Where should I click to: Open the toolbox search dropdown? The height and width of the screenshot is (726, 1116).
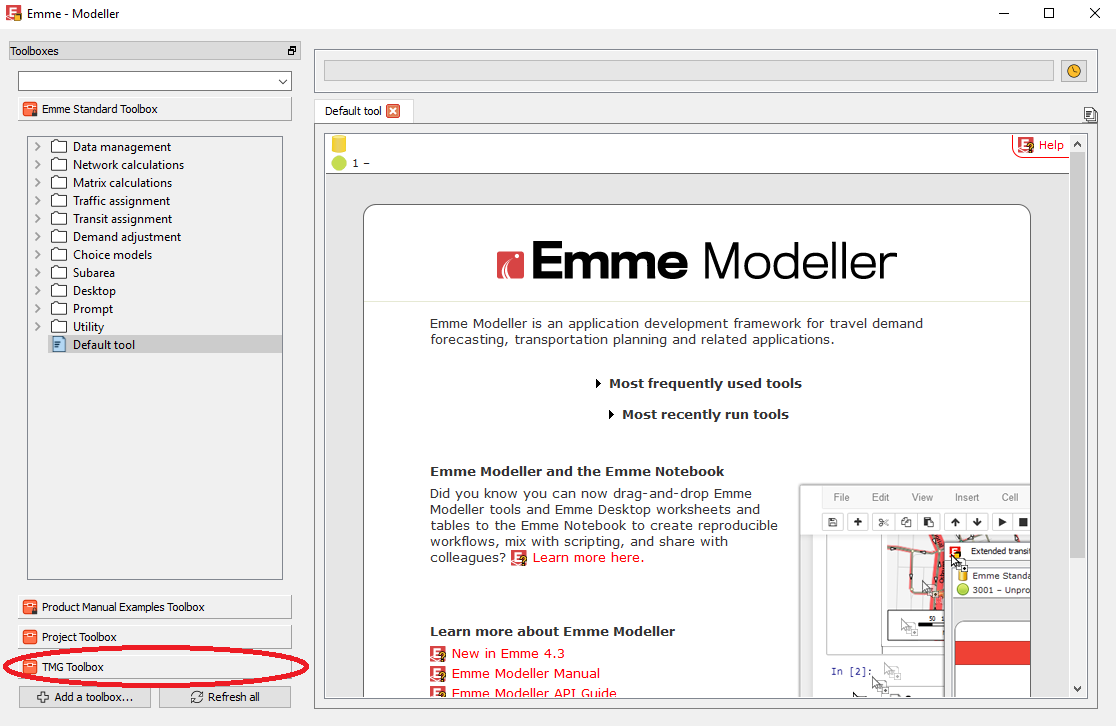(282, 81)
